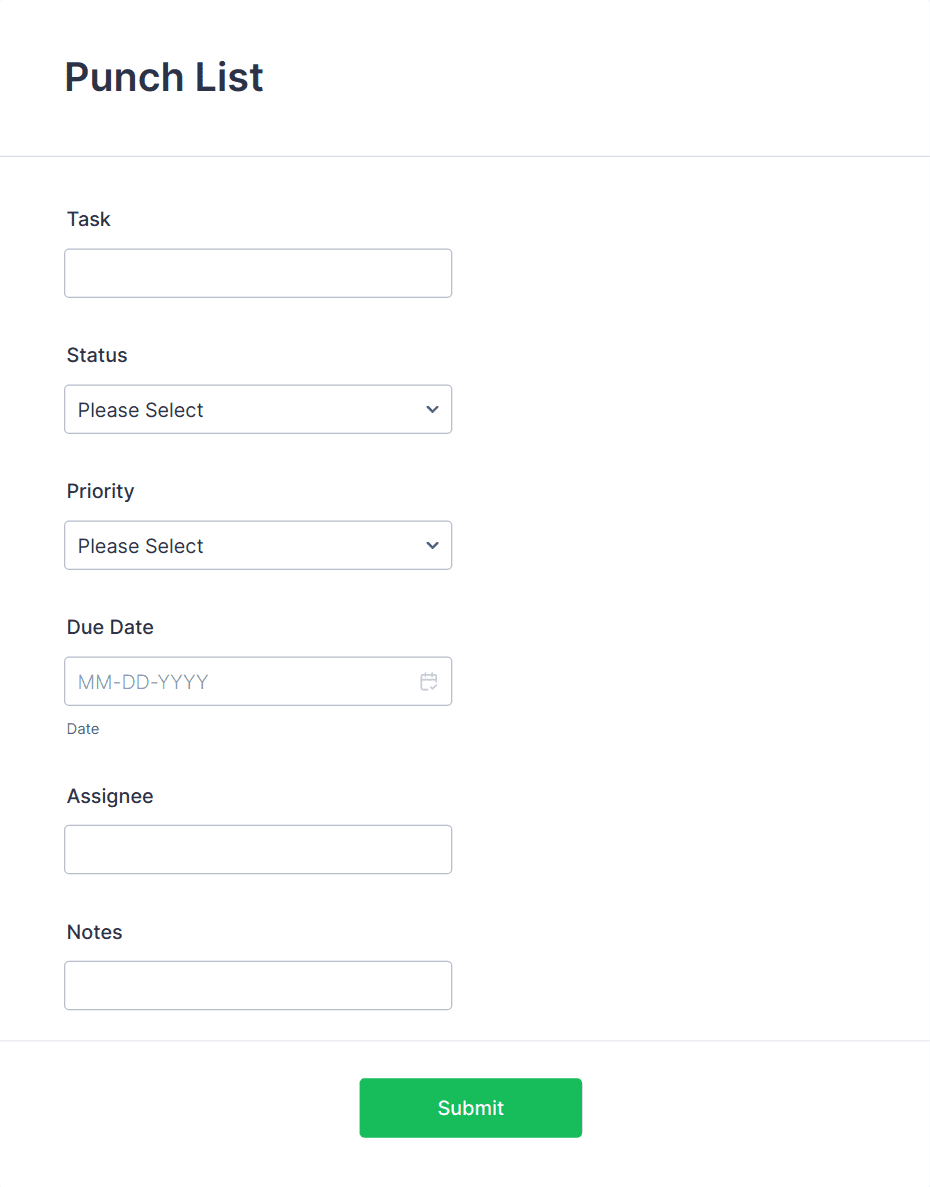Focus the Assignee input box
This screenshot has height=1187, width=930.
click(x=258, y=849)
